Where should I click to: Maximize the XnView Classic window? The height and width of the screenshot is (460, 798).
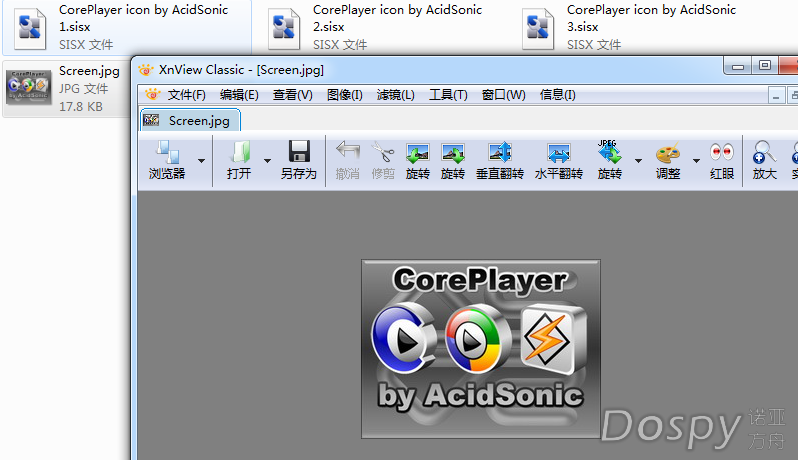764,66
